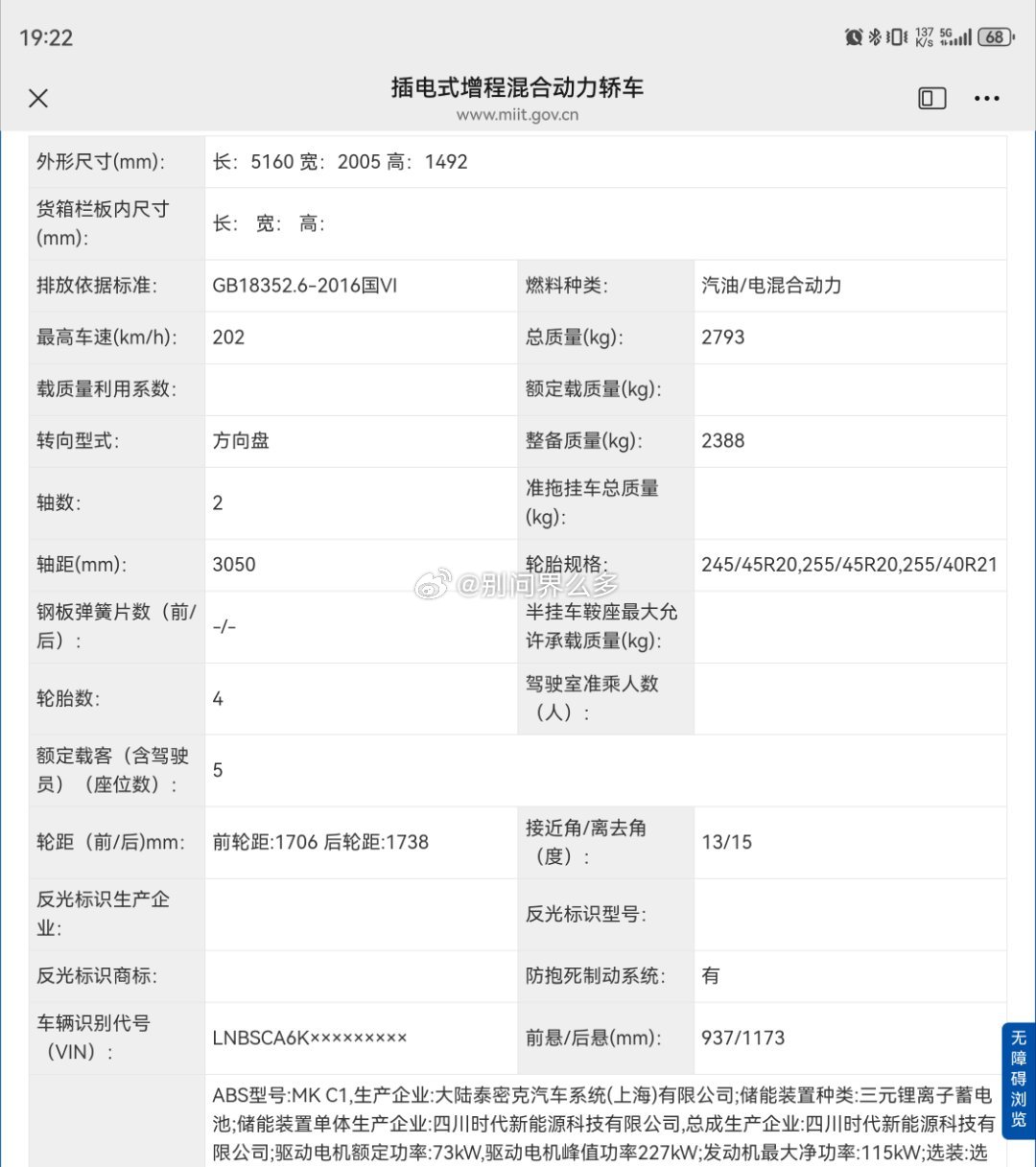Select the angle value 13/15
Image resolution: width=1036 pixels, height=1167 pixels.
point(727,842)
